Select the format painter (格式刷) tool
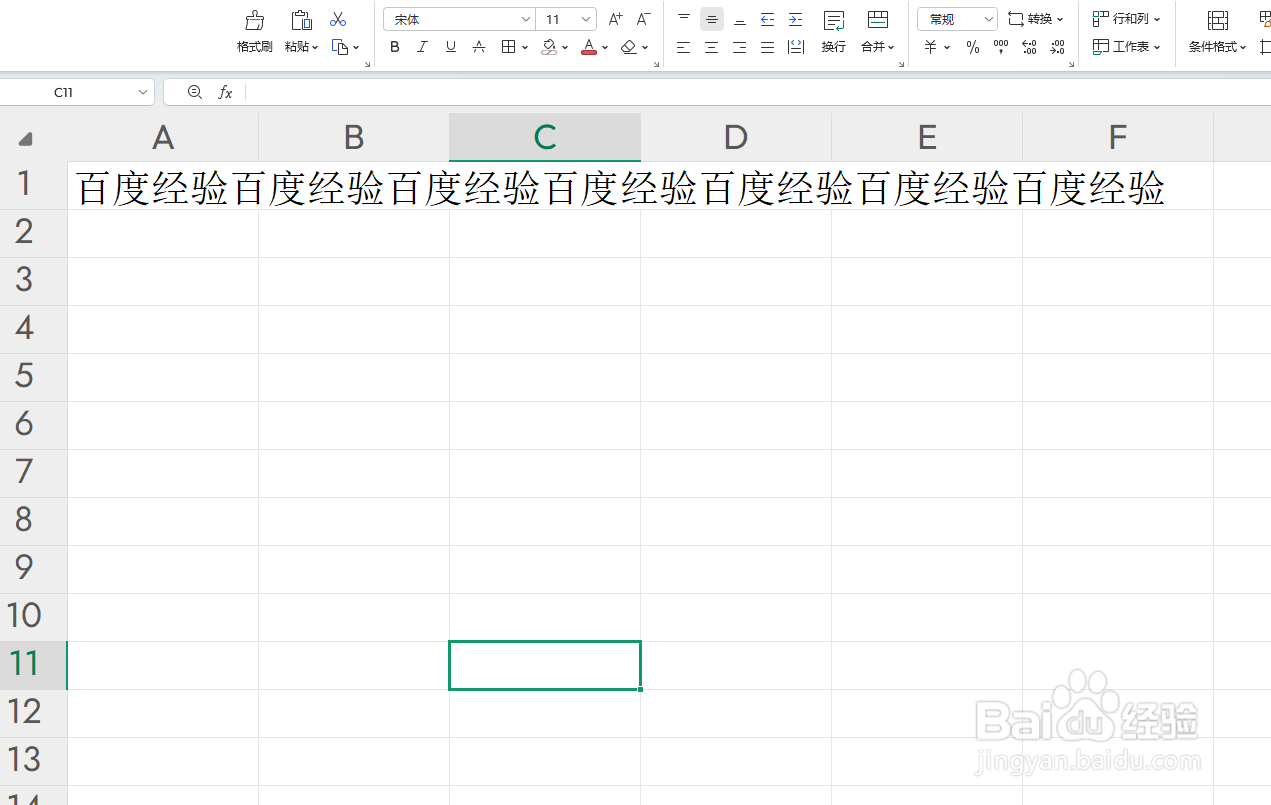The width and height of the screenshot is (1271, 805). pyautogui.click(x=255, y=32)
